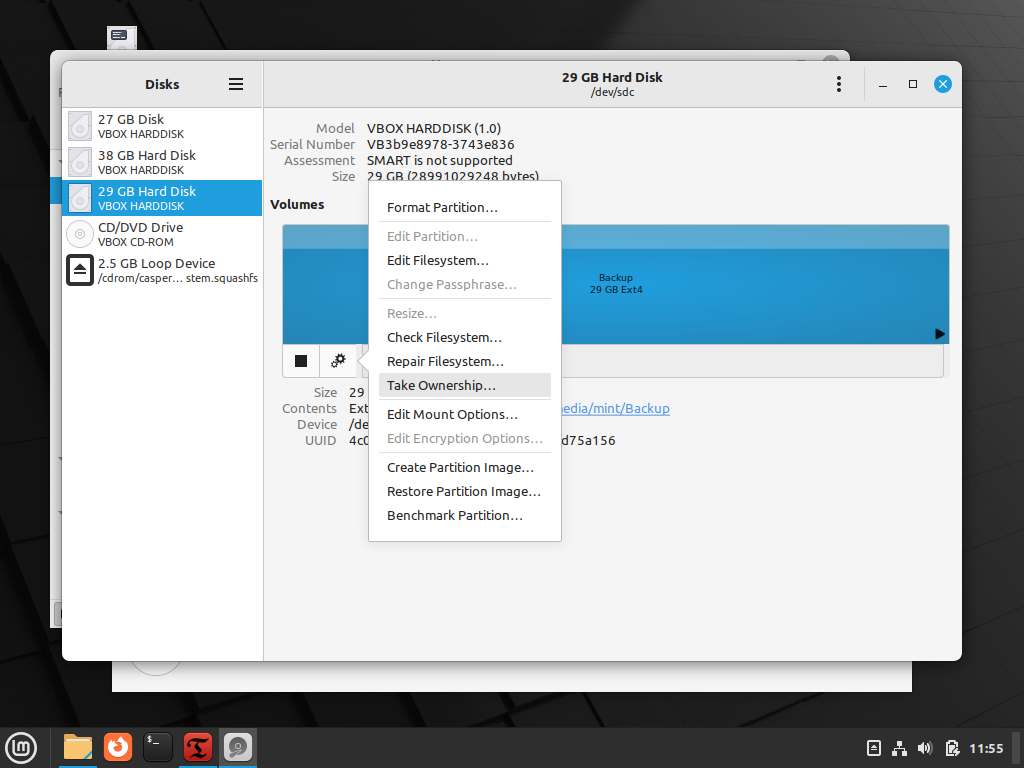Open the red T application in taskbar
The image size is (1024, 768).
pos(197,747)
